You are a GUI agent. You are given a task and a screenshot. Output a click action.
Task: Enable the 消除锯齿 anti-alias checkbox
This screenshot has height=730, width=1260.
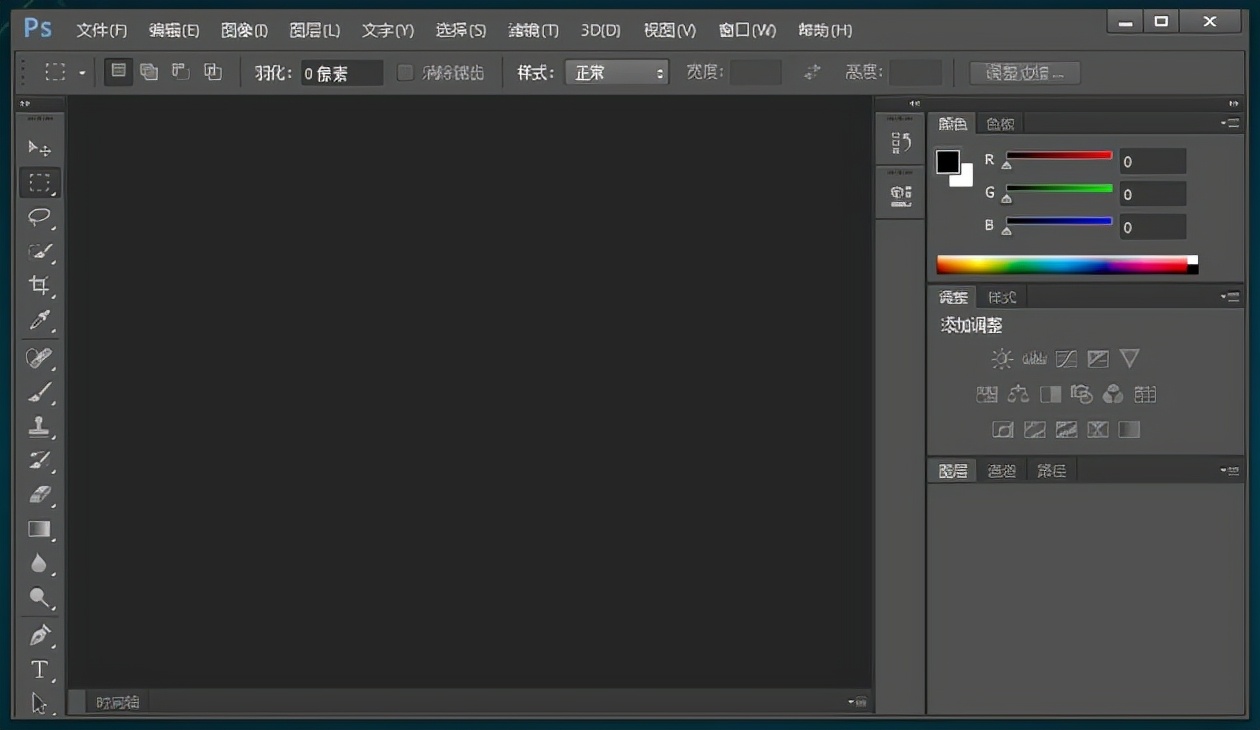tap(405, 72)
